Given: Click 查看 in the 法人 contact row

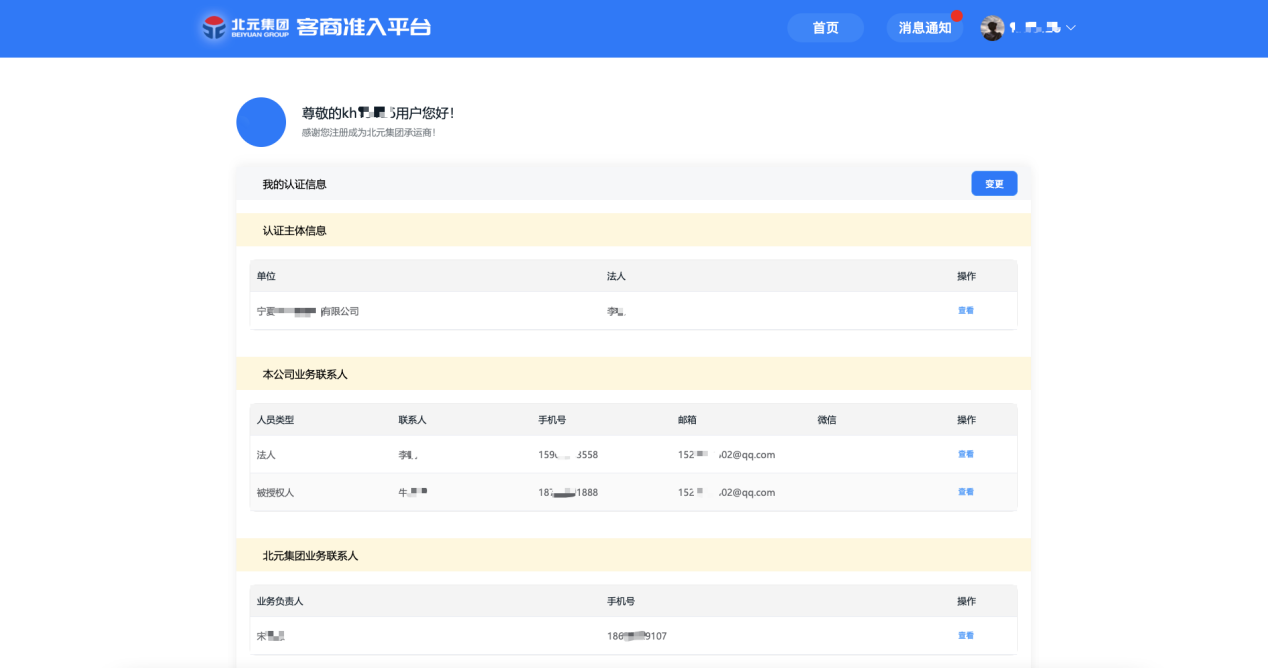Looking at the screenshot, I should [965, 454].
